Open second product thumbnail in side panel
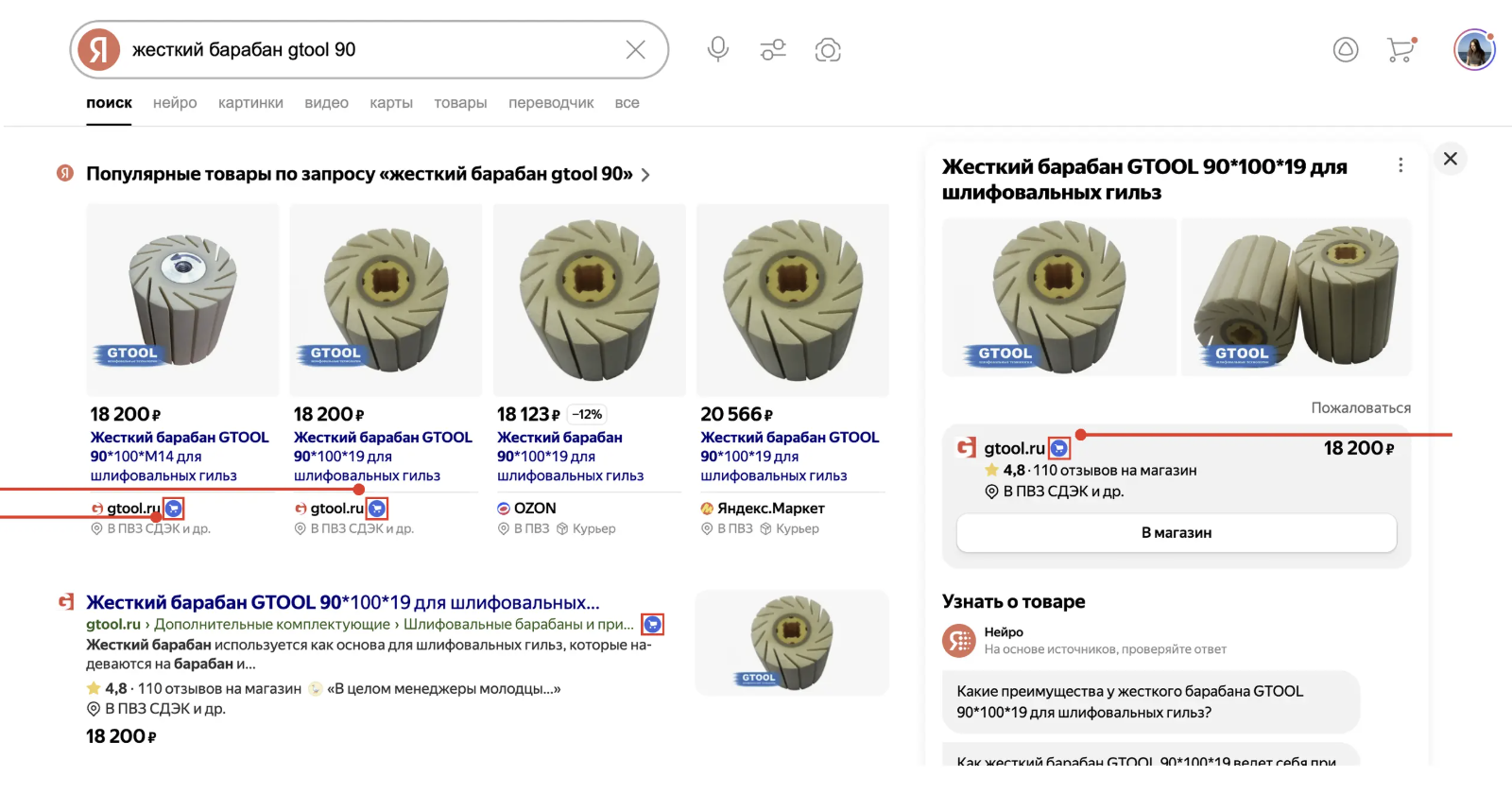 click(1296, 297)
